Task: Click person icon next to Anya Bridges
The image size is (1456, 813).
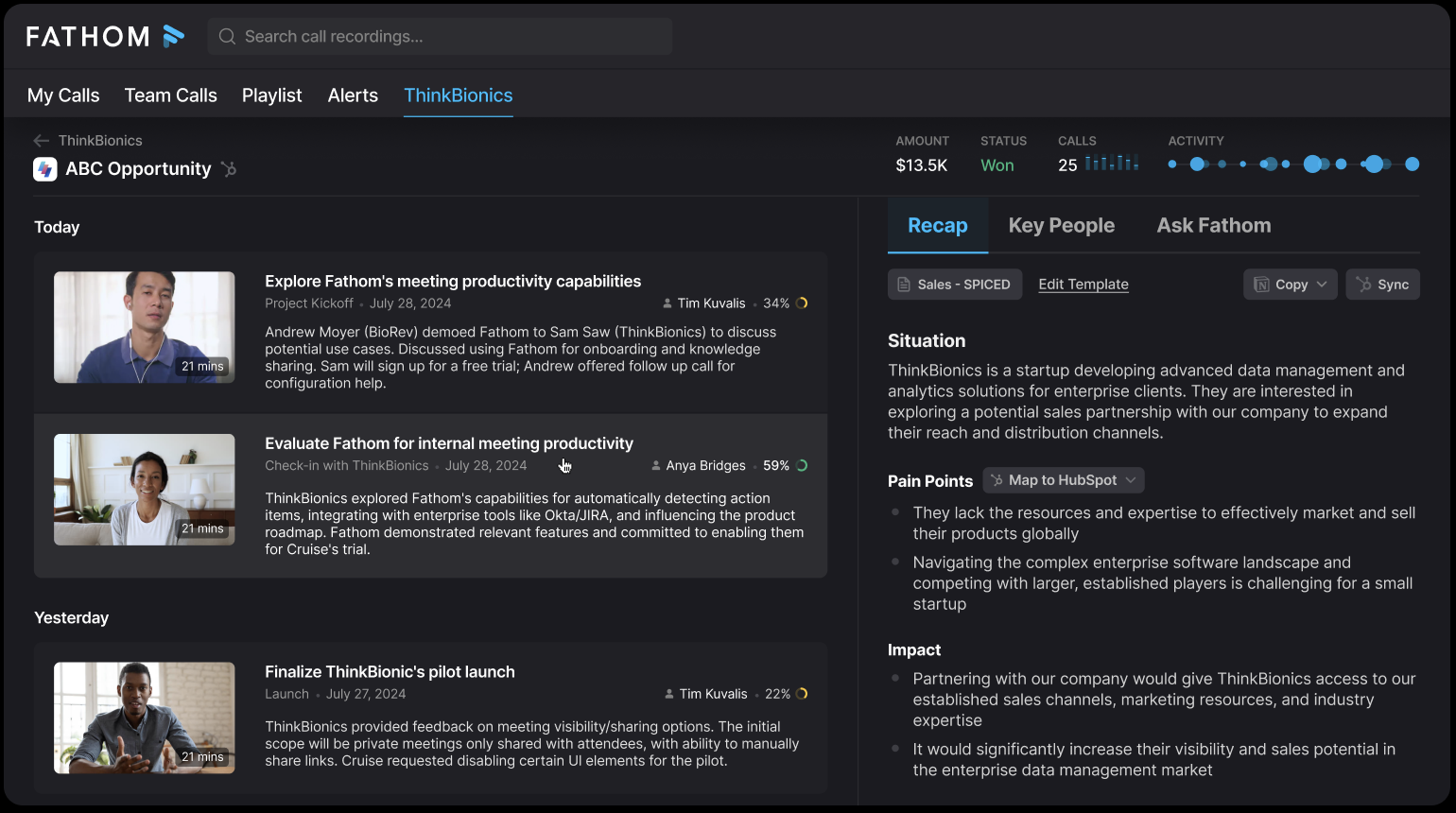Action: (656, 466)
